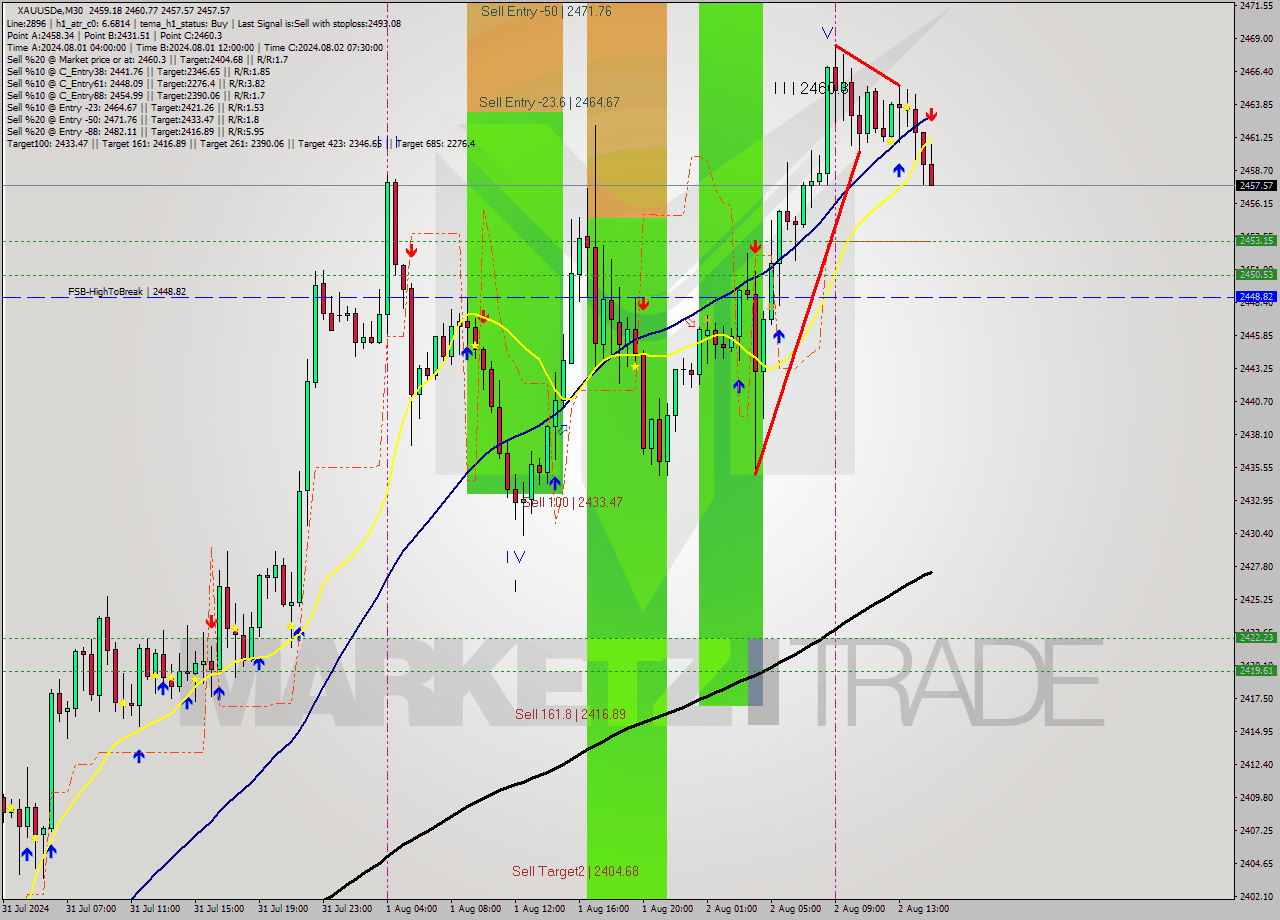Click the 2409.80 price axis label

pos(1256,797)
